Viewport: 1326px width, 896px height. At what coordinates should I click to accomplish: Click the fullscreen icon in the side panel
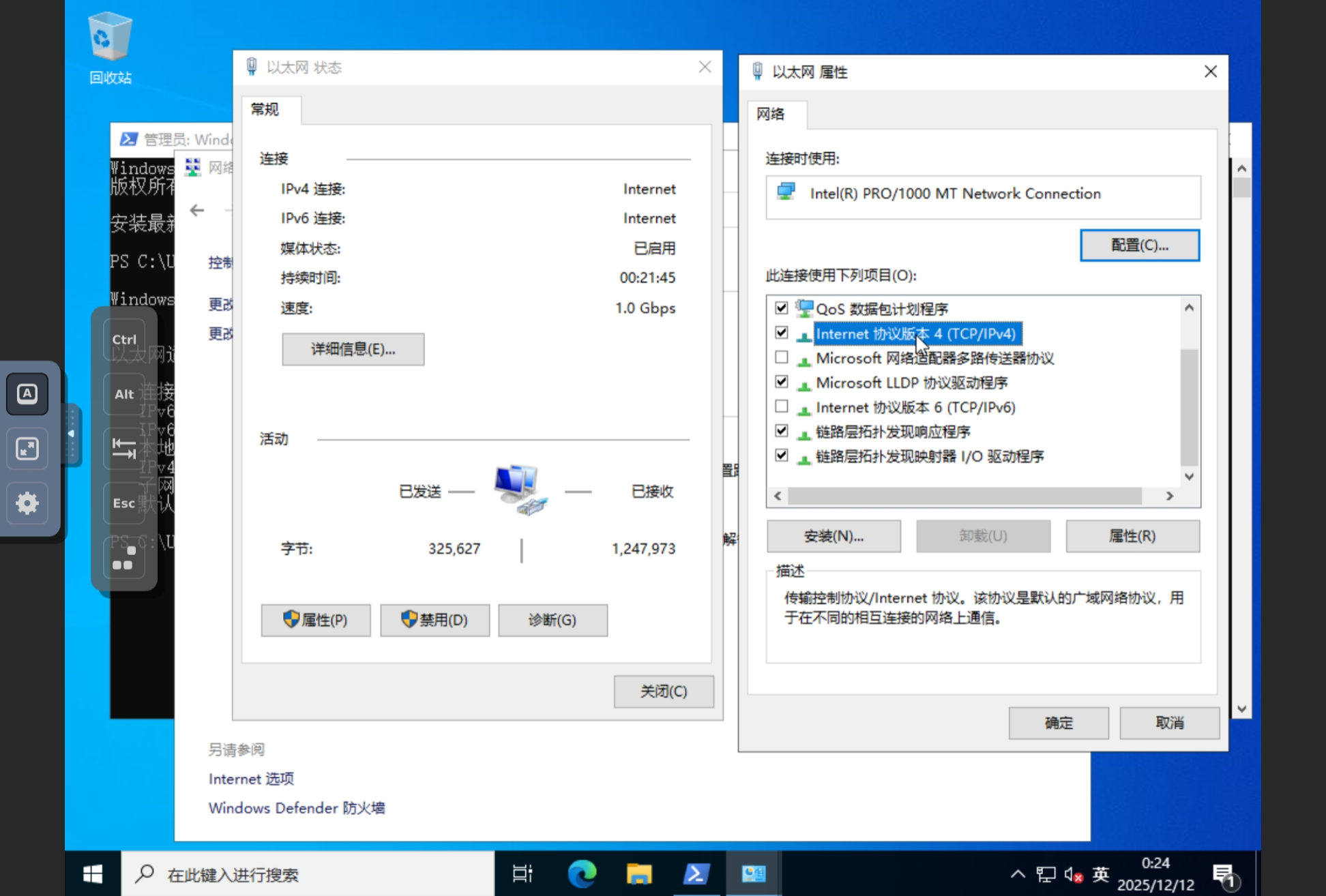pyautogui.click(x=27, y=448)
